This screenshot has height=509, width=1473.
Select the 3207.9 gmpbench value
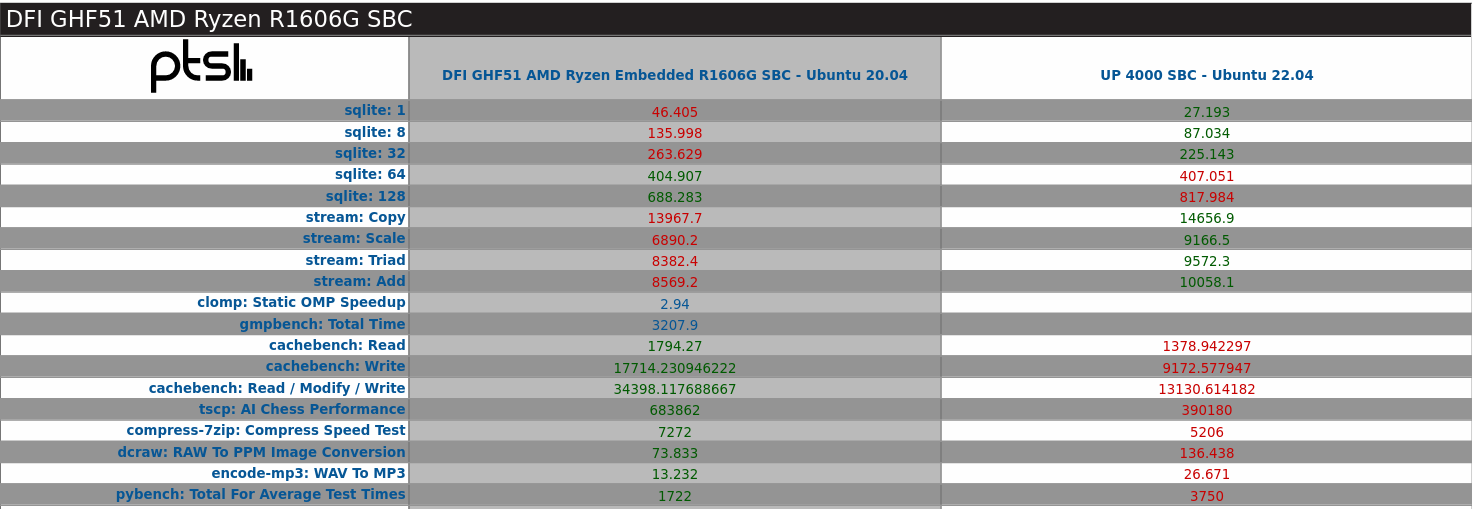pyautogui.click(x=675, y=325)
